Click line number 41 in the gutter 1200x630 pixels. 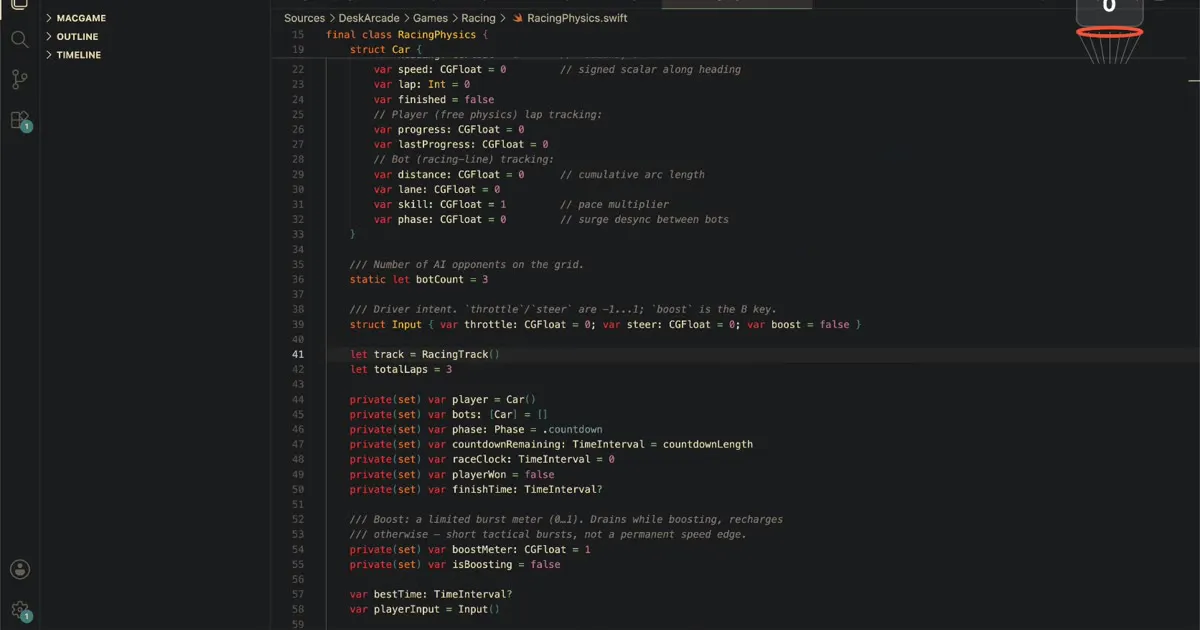[x=297, y=354]
